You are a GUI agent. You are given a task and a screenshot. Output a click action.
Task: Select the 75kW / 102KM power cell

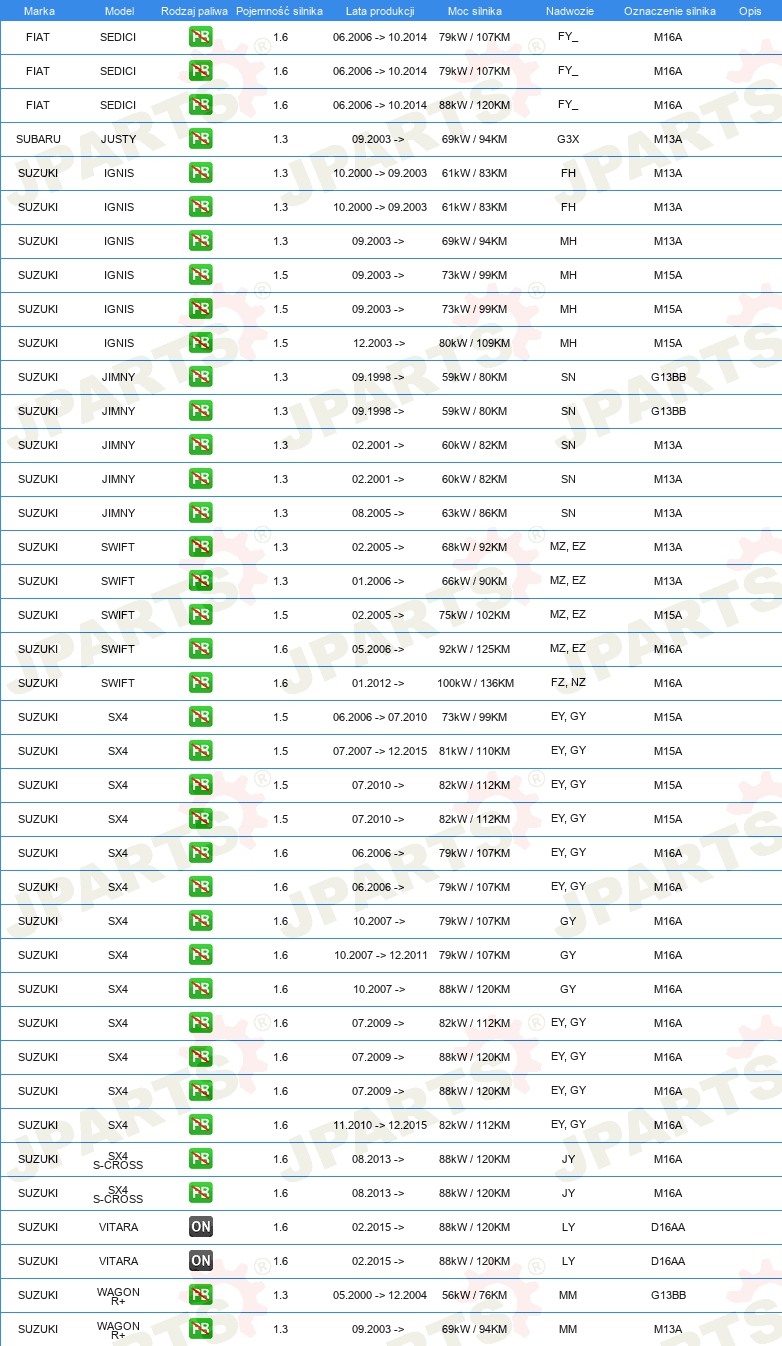tap(475, 615)
